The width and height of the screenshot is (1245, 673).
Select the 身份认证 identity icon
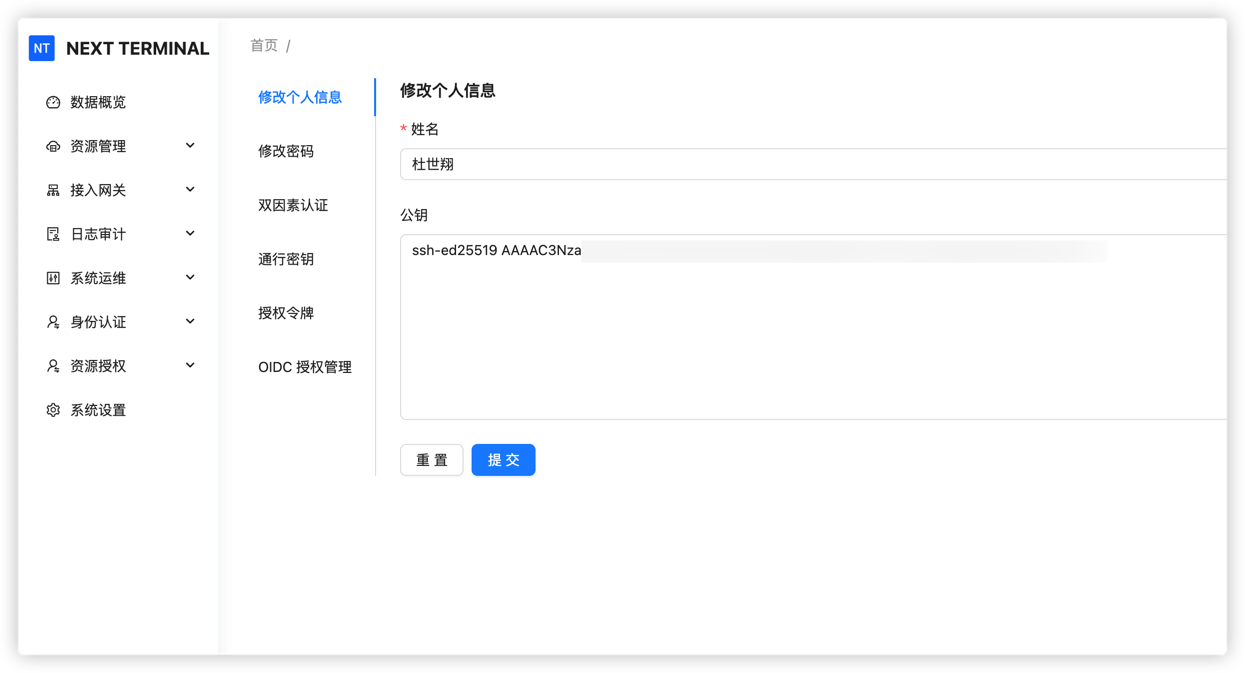click(52, 321)
